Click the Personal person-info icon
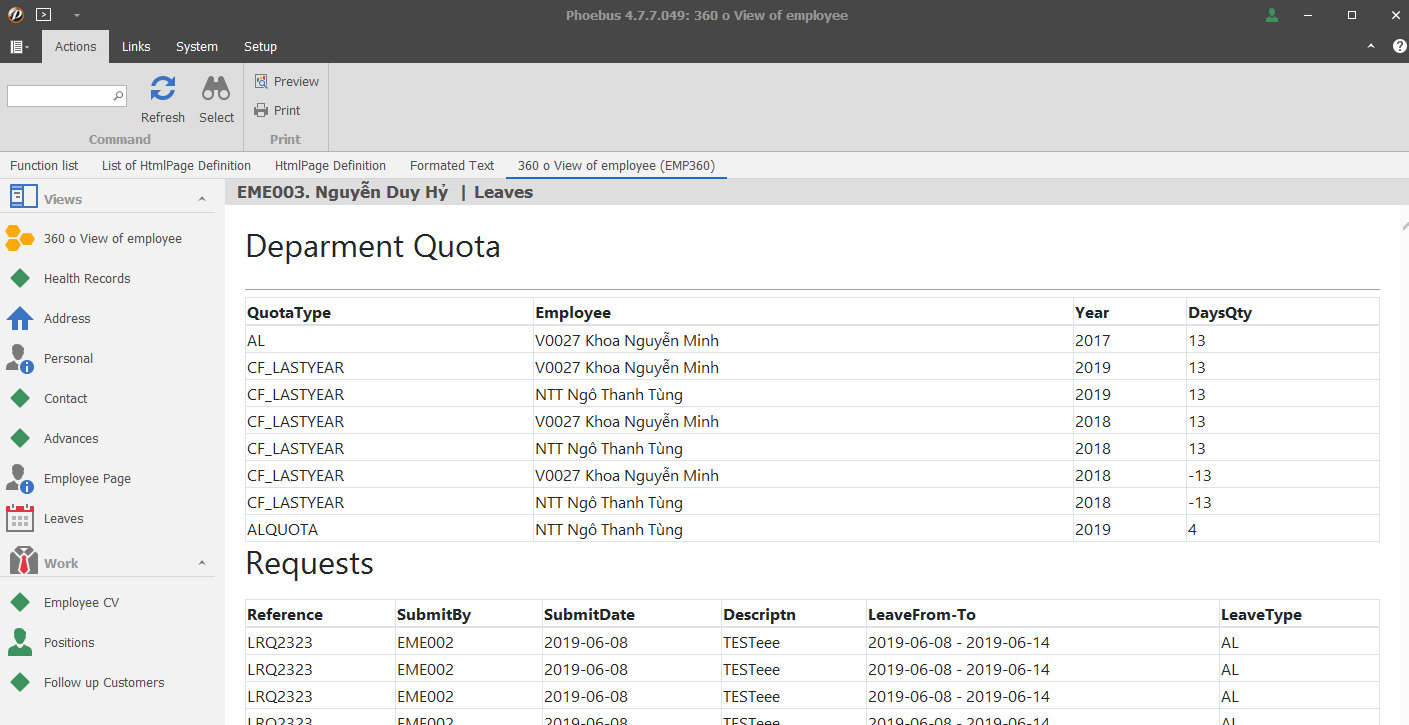 pos(20,359)
